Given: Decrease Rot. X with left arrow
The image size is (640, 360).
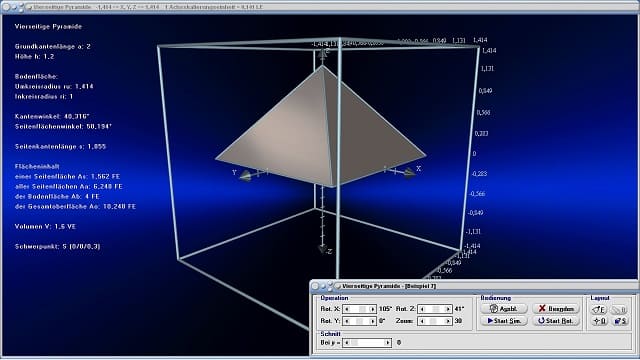Looking at the screenshot, I should click(347, 309).
